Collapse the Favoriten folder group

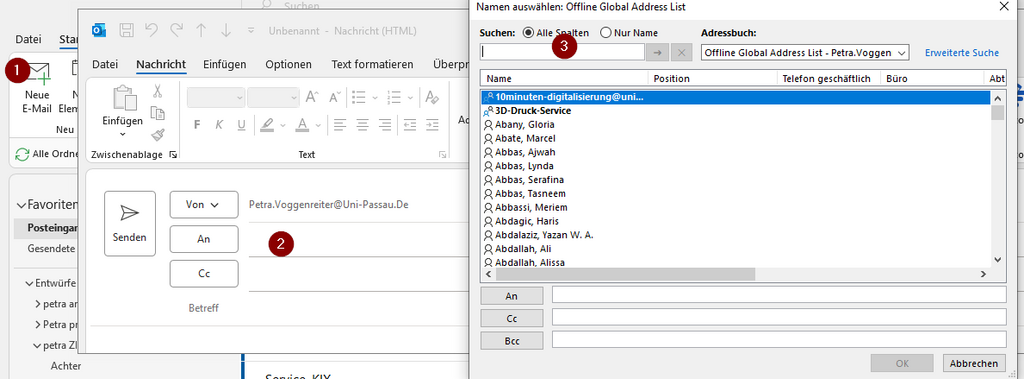pos(21,205)
